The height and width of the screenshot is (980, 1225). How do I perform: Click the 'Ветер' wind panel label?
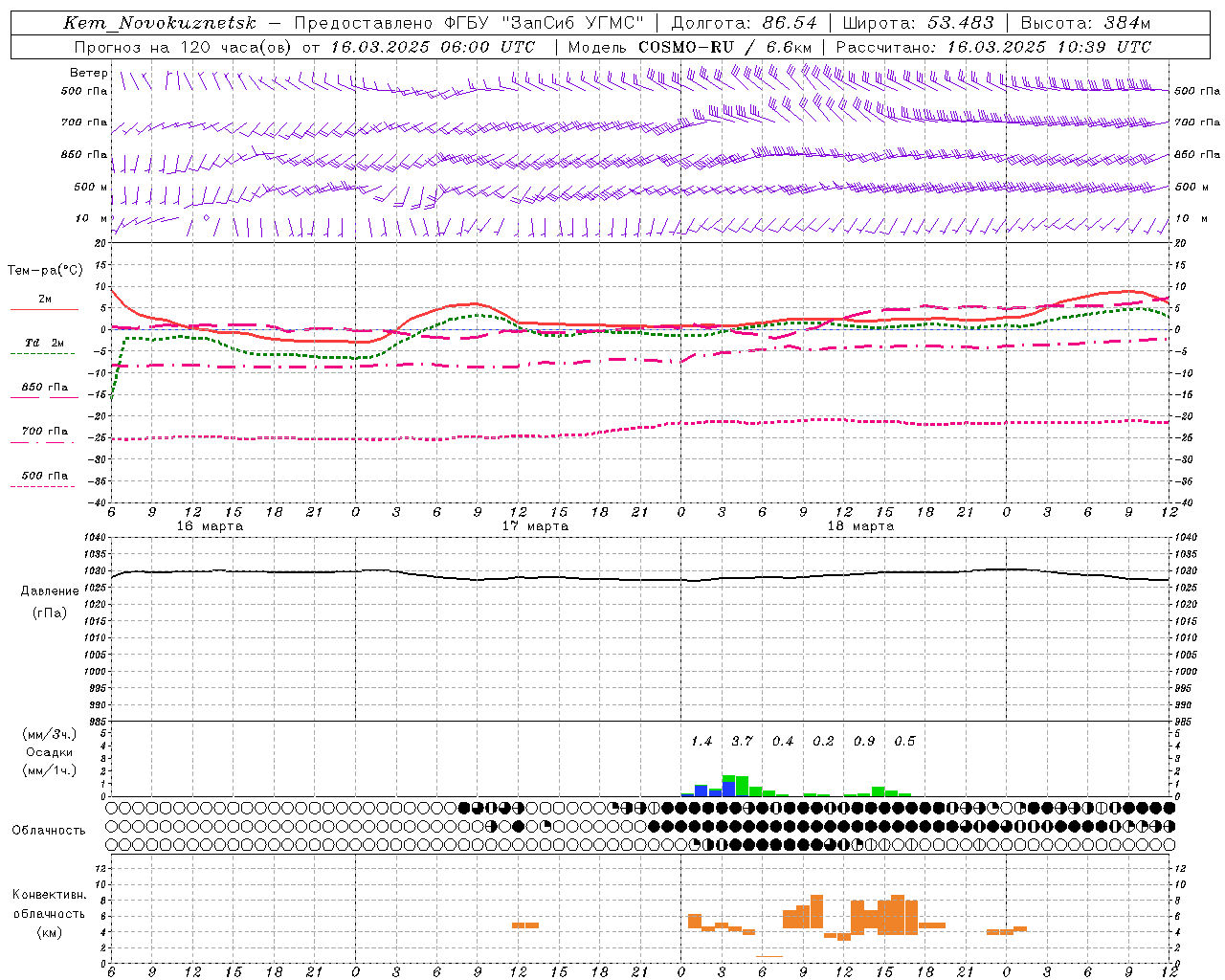coord(88,73)
